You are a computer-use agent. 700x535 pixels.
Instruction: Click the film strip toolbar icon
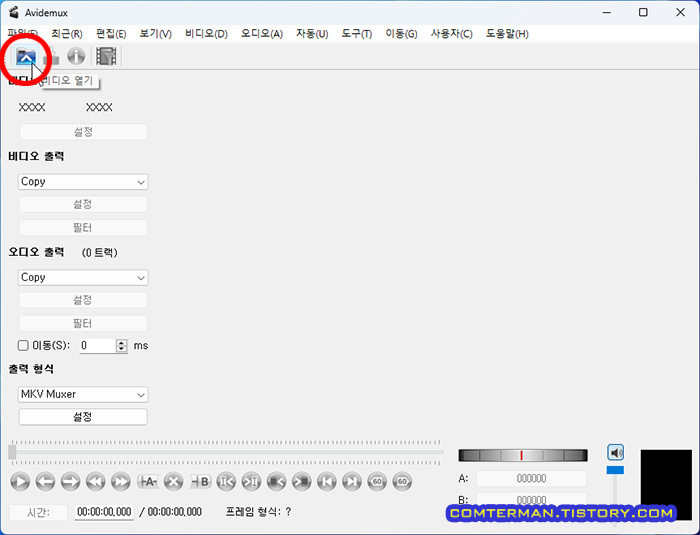coord(106,56)
